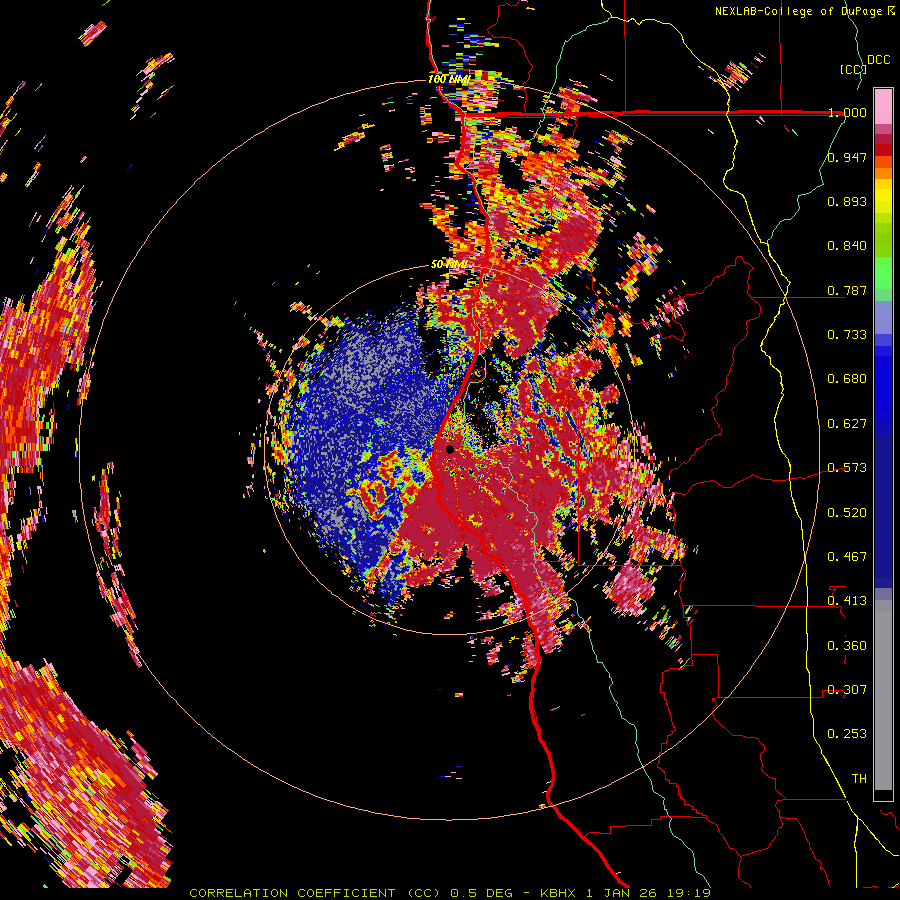This screenshot has width=900, height=900.
Task: Click the 100 NMI range ring label
Action: [x=449, y=79]
